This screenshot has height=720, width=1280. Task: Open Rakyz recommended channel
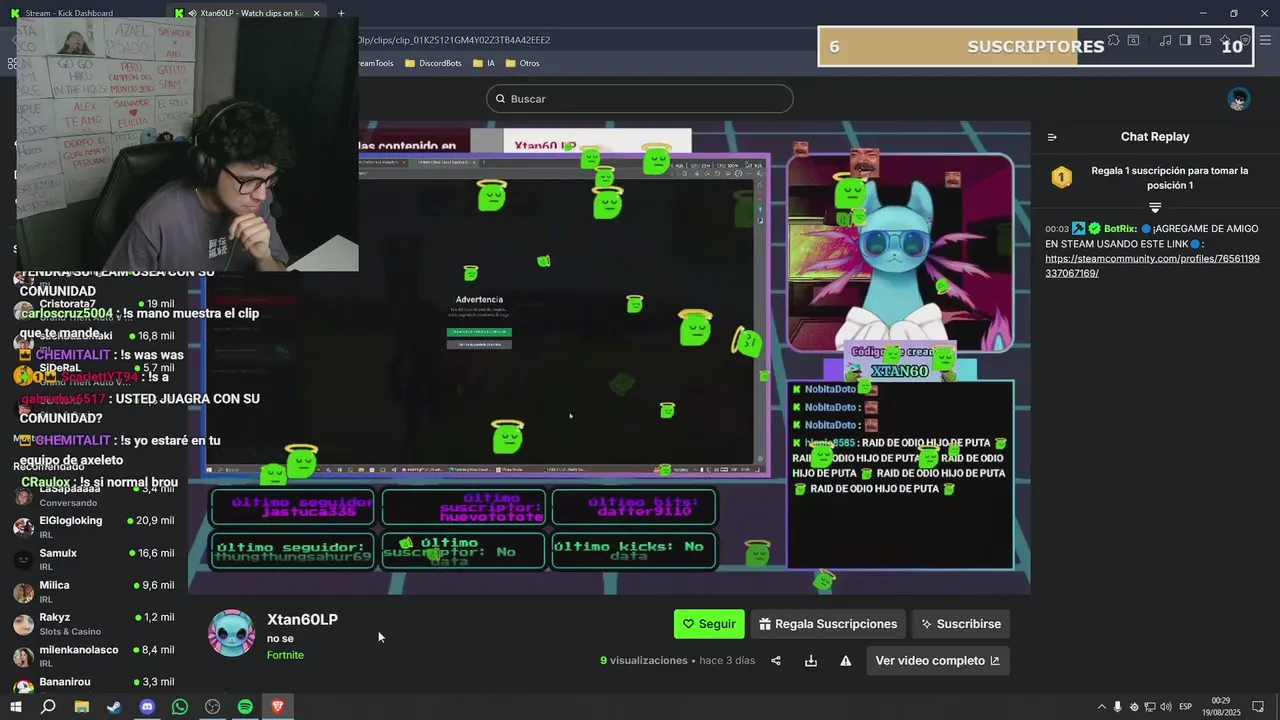click(93, 622)
